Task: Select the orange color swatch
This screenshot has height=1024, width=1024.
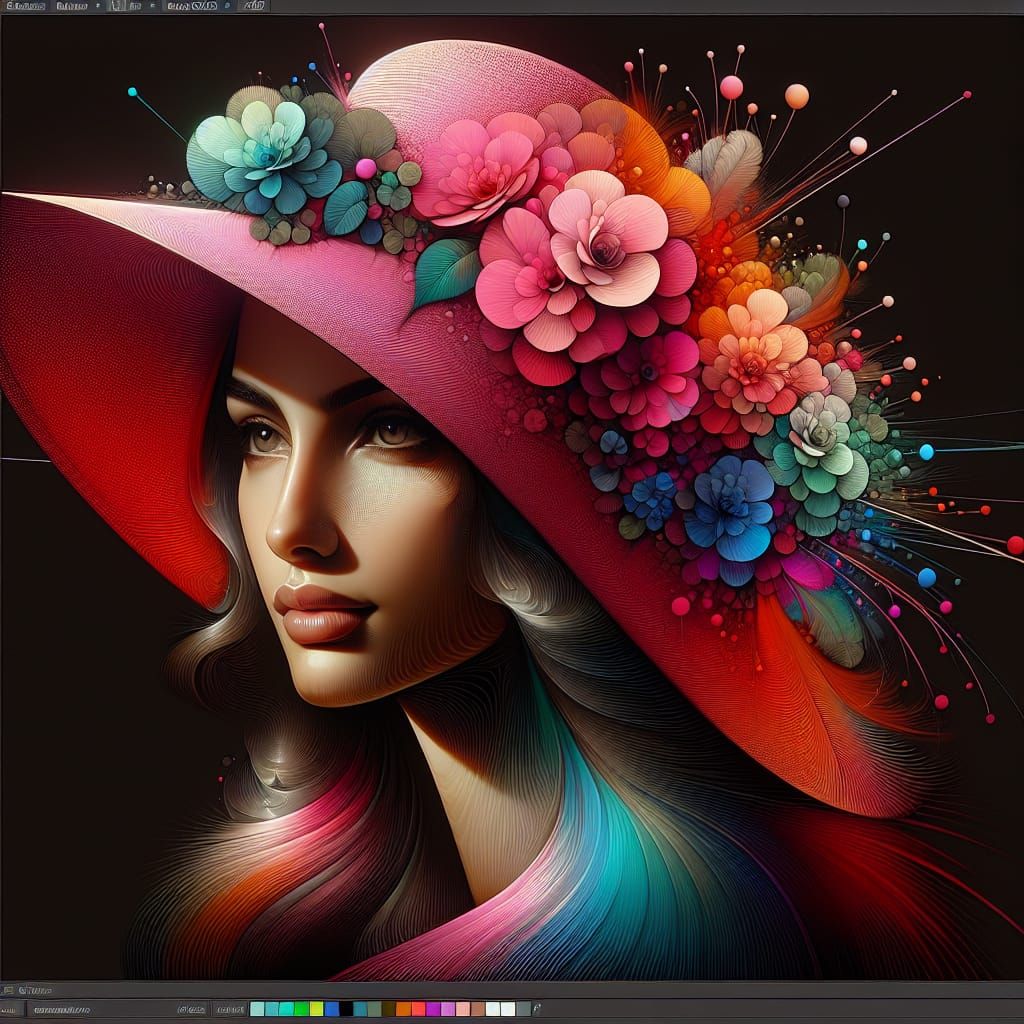Action: (403, 1009)
